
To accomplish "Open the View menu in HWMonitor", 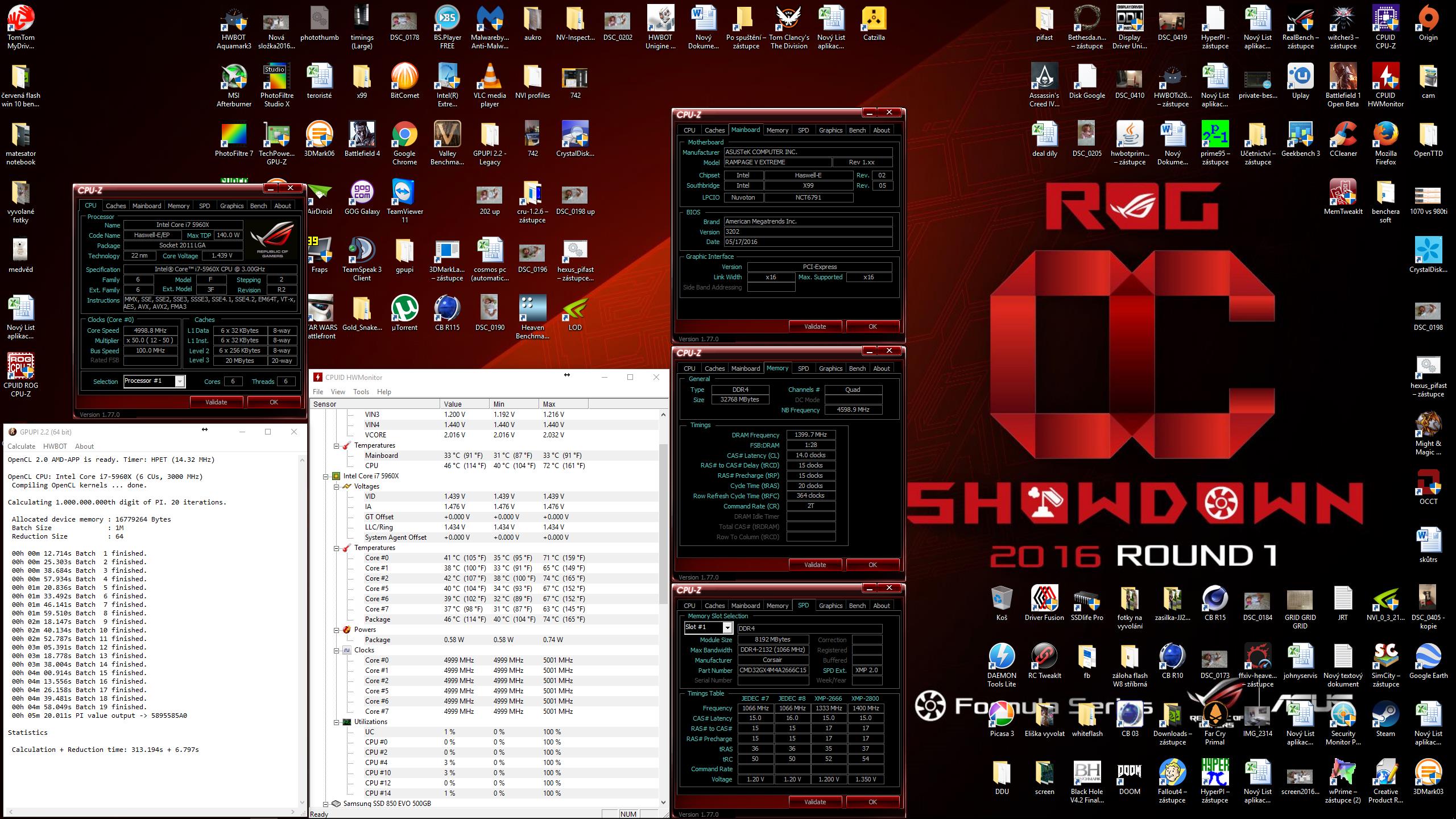I will 338,392.
